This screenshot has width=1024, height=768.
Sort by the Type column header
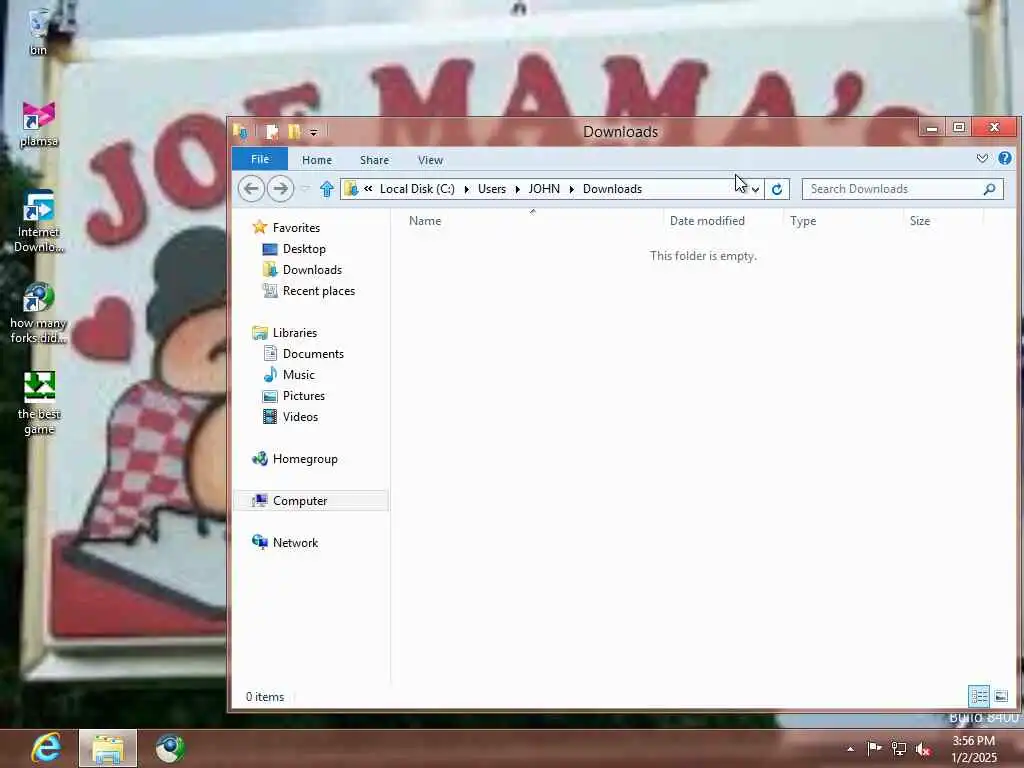pyautogui.click(x=803, y=221)
